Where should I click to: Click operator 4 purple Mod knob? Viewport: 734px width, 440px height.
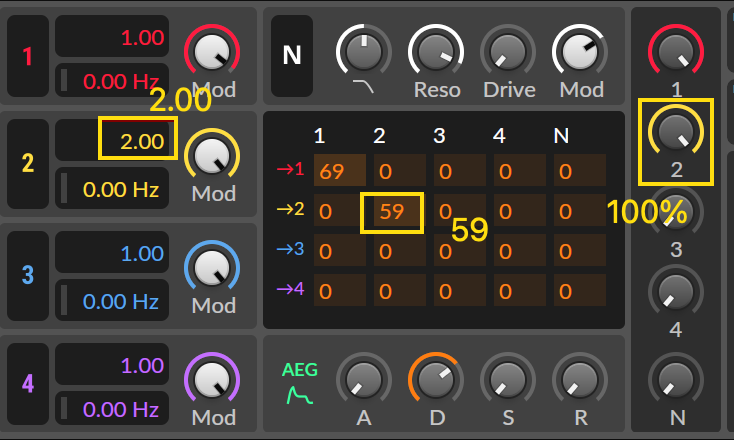[x=212, y=379]
